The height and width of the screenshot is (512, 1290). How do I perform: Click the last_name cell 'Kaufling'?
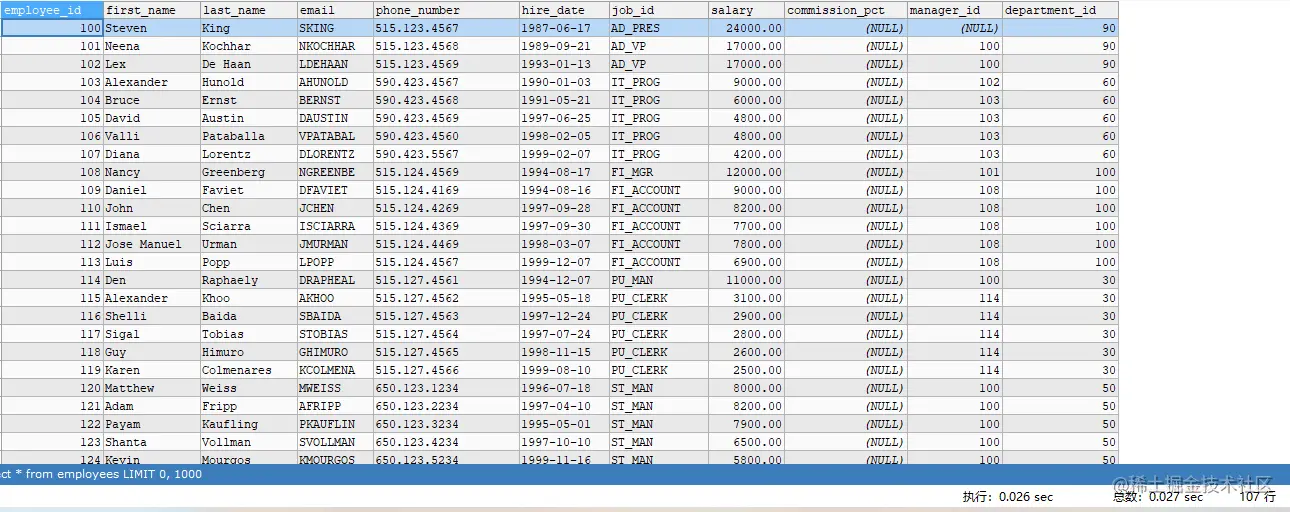[x=248, y=424]
